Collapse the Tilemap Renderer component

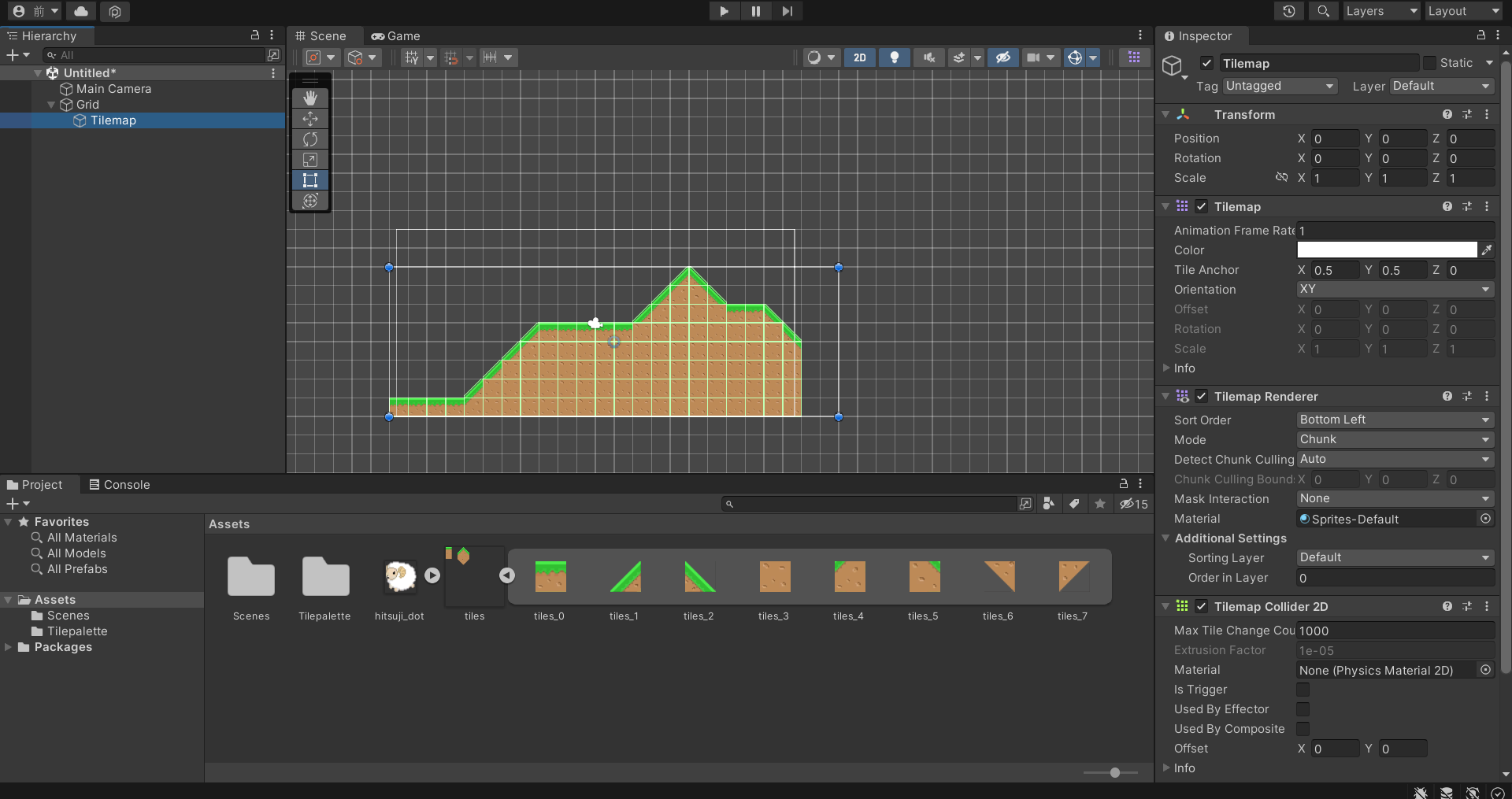click(1166, 396)
